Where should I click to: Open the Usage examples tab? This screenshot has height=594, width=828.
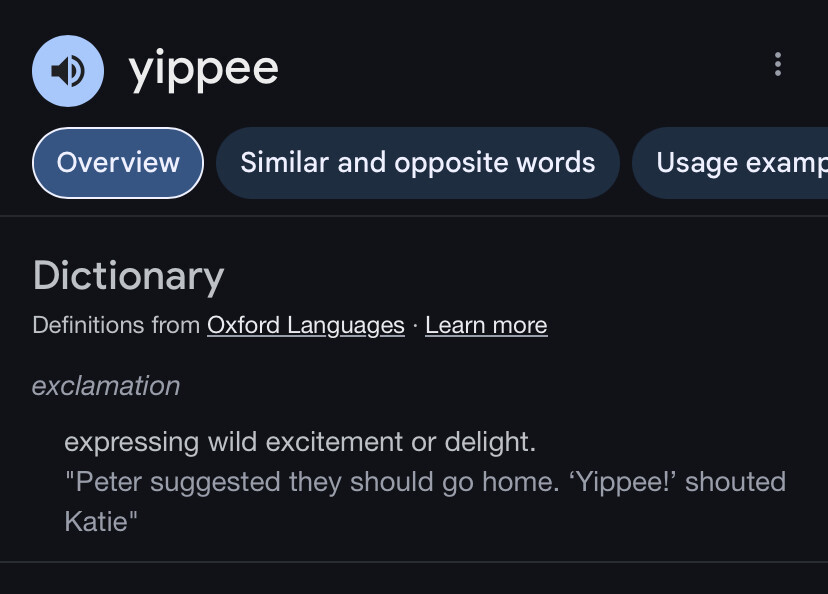point(740,162)
